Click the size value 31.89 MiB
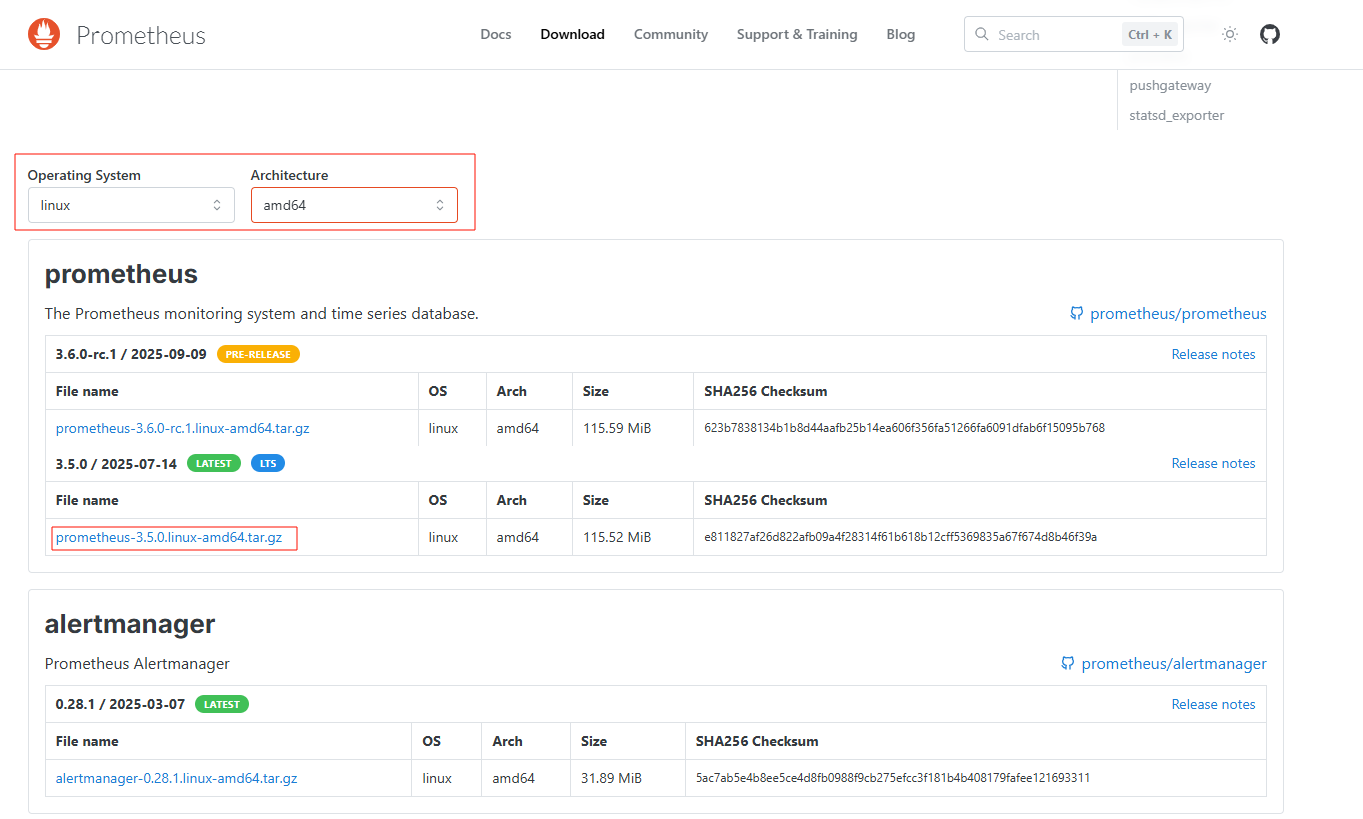The width and height of the screenshot is (1363, 819). click(611, 778)
